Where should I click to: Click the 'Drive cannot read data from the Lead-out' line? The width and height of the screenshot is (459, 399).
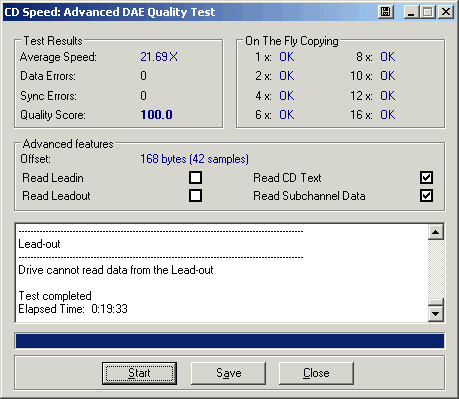(116, 270)
